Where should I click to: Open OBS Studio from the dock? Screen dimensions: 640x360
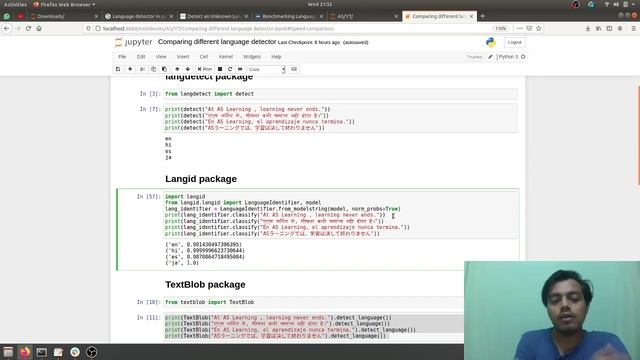click(91, 352)
